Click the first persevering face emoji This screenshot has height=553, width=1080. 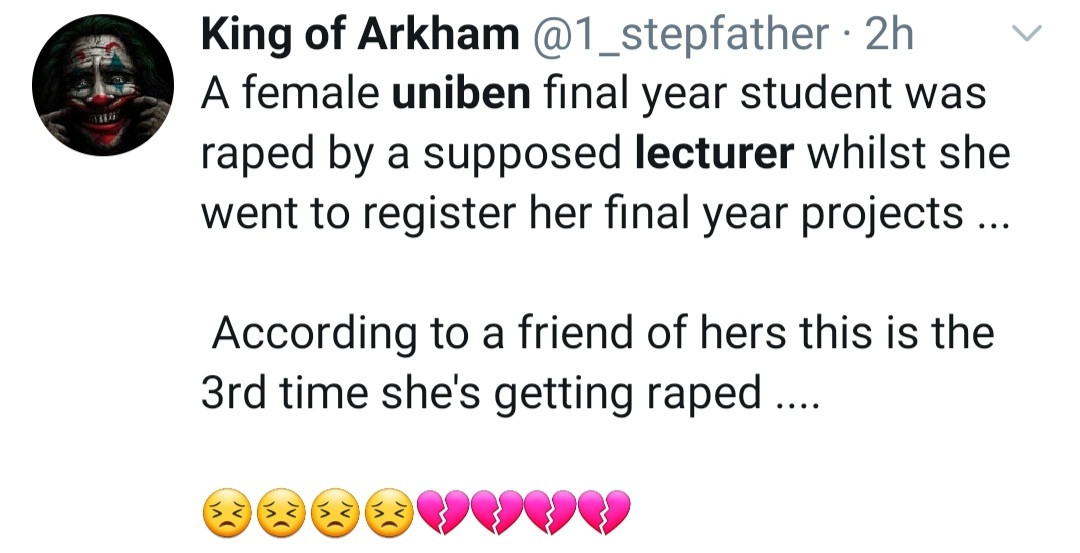click(228, 511)
